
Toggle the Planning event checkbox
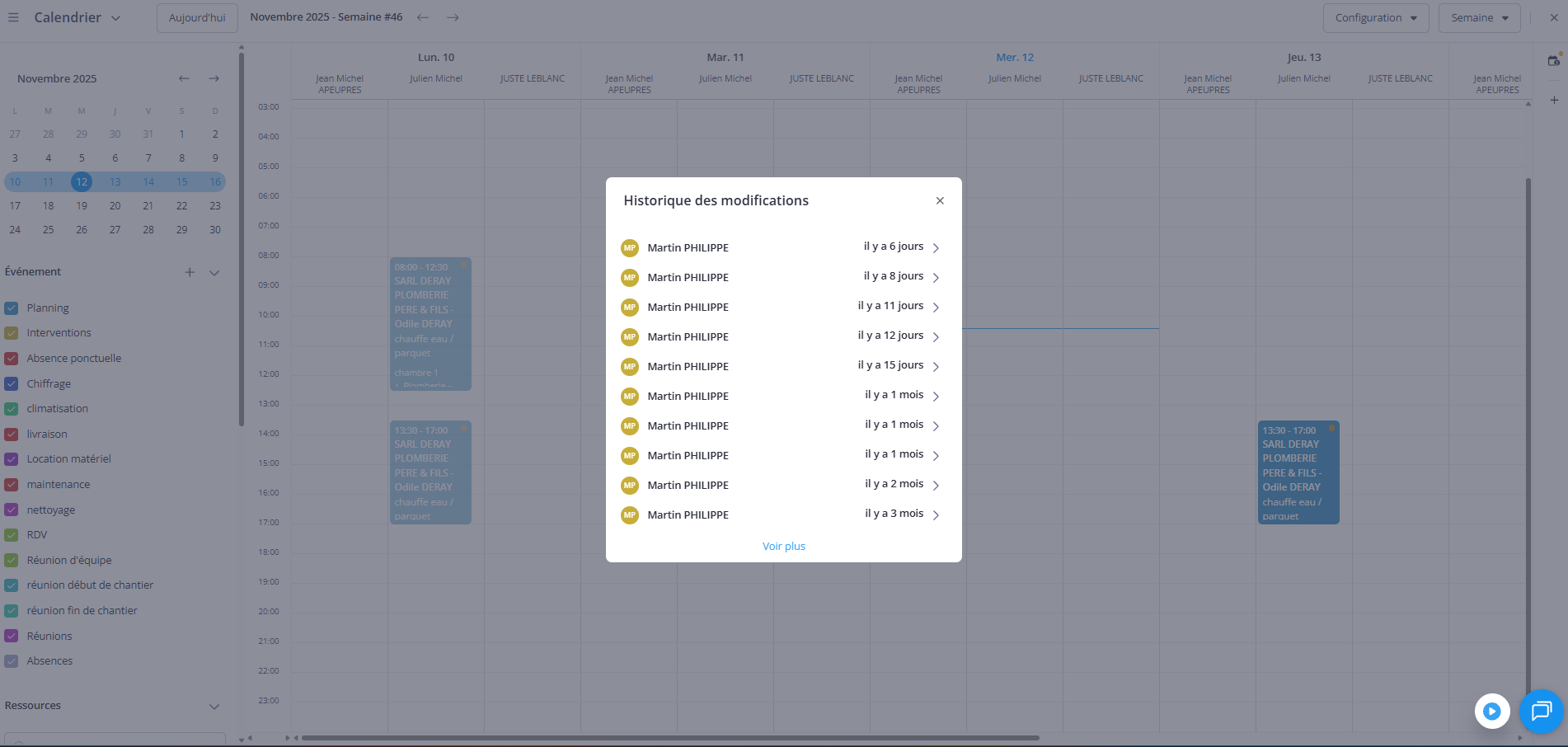(x=12, y=308)
